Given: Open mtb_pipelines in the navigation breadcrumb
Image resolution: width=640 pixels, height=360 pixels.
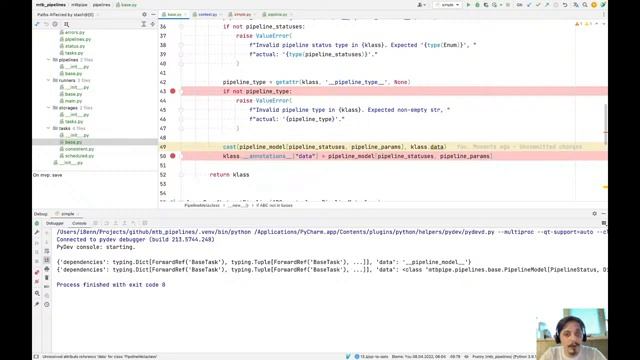Looking at the screenshot, I should click(51, 5).
